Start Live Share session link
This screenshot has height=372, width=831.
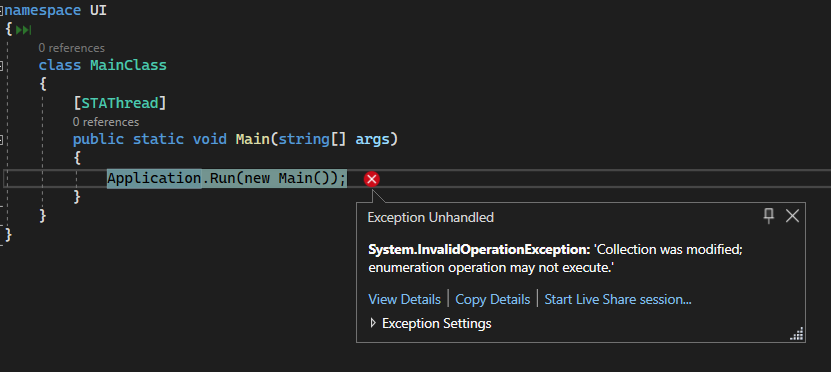tap(618, 299)
